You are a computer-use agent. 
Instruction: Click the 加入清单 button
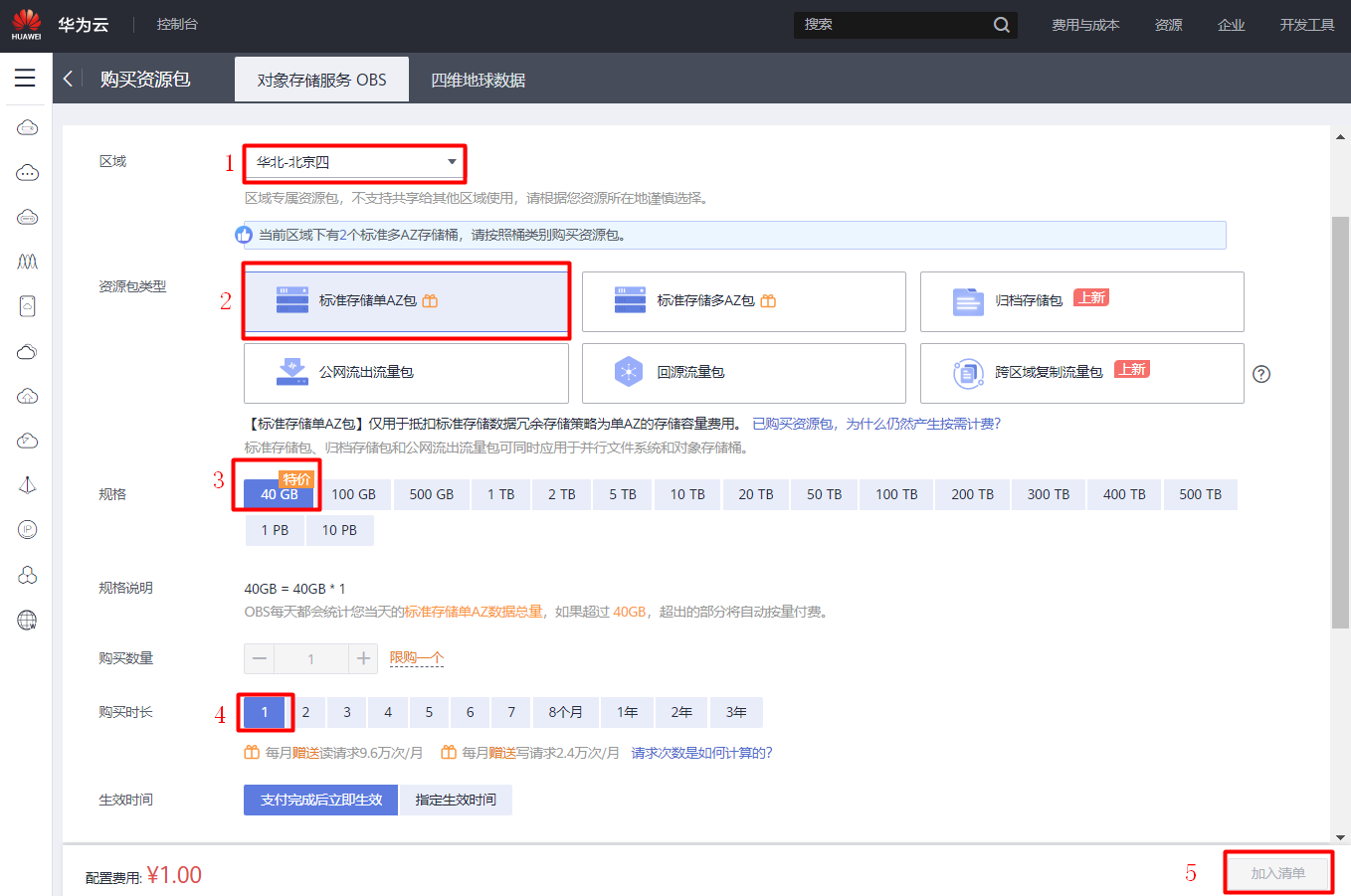click(x=1278, y=873)
